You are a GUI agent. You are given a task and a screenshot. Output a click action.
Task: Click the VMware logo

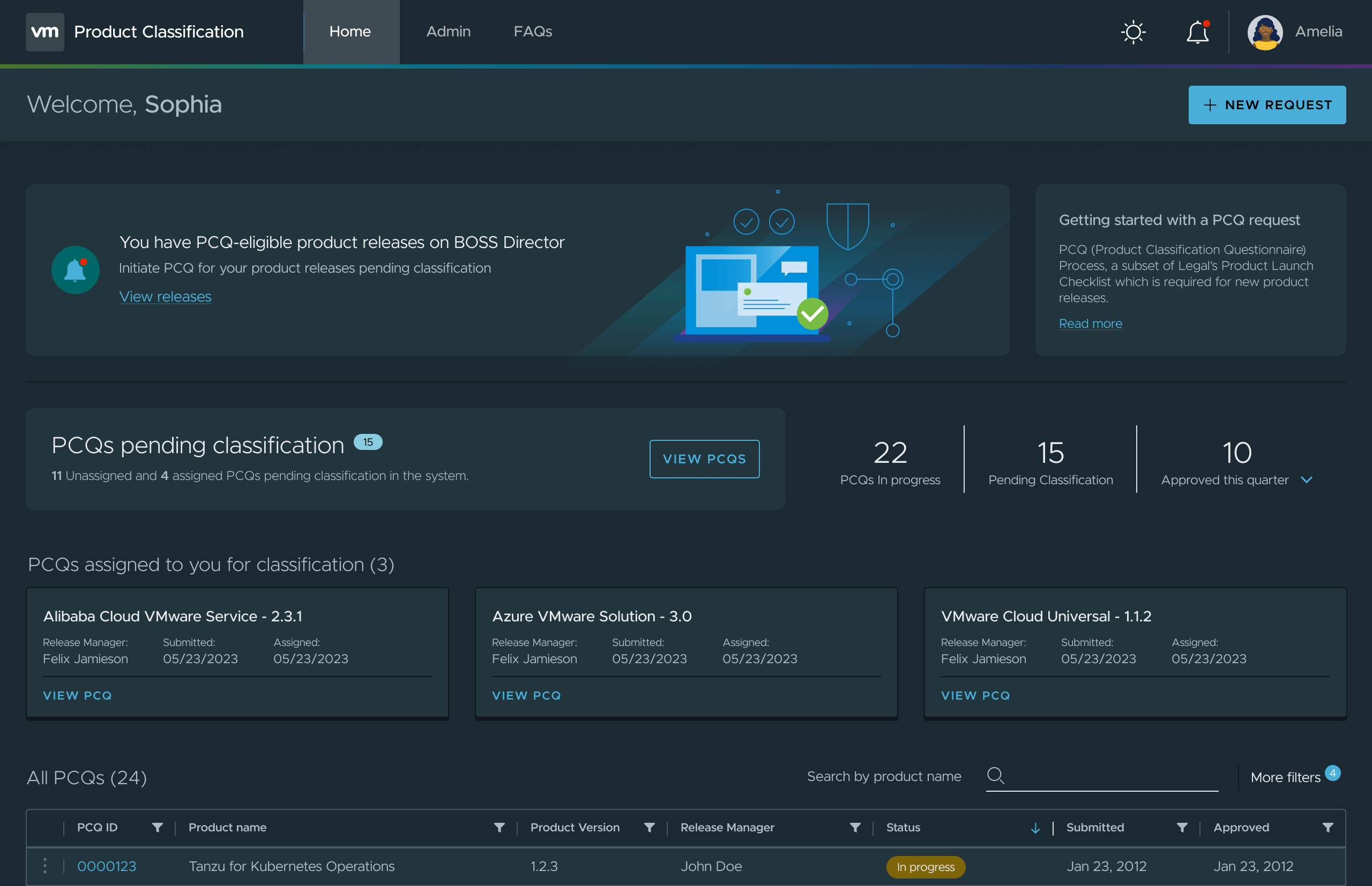point(45,32)
